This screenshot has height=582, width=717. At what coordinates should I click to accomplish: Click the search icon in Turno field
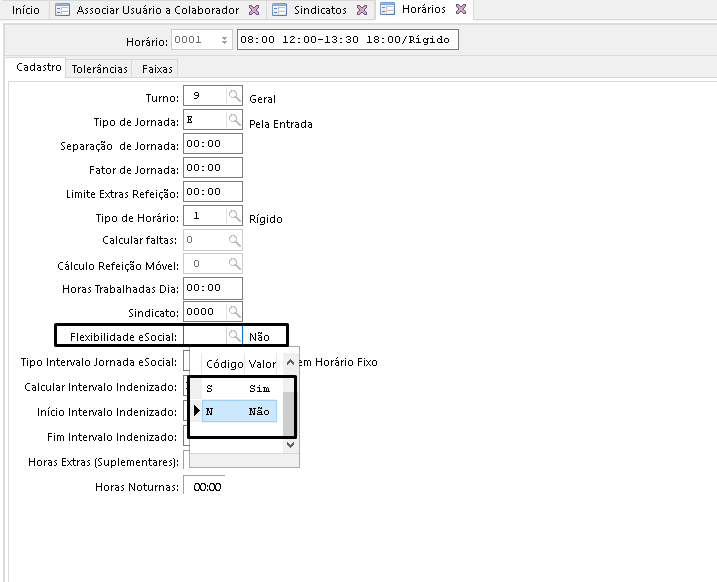[234, 97]
